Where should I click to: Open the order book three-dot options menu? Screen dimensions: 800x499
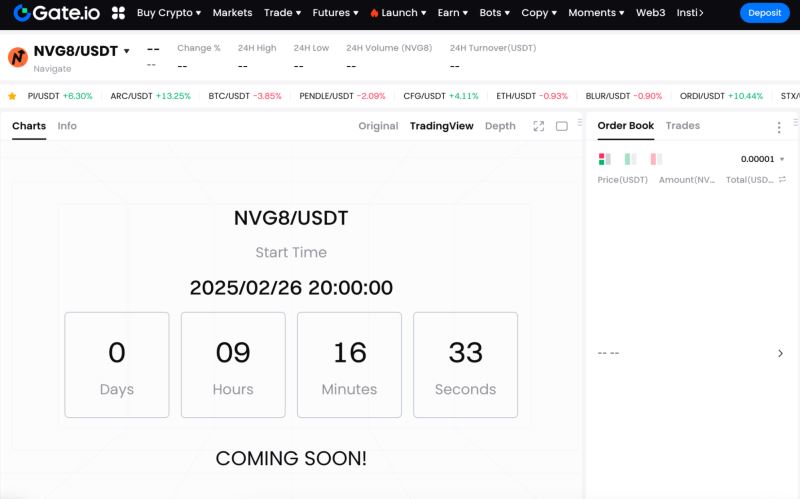[x=779, y=127]
